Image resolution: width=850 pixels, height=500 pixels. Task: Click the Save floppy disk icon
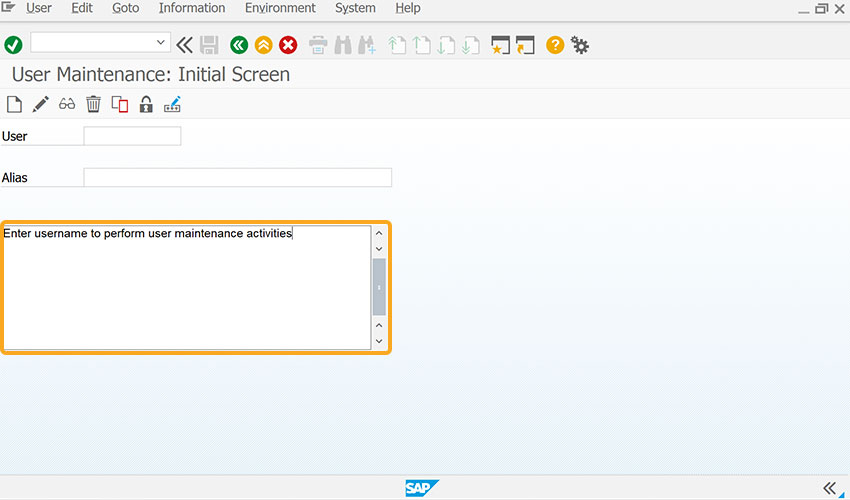pos(209,45)
